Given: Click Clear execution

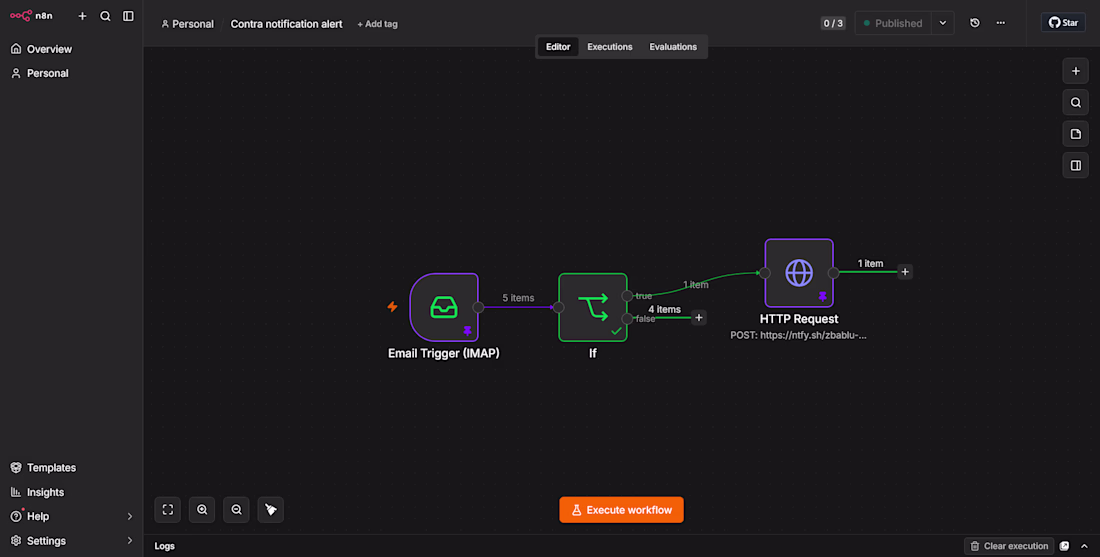Looking at the screenshot, I should point(1010,546).
